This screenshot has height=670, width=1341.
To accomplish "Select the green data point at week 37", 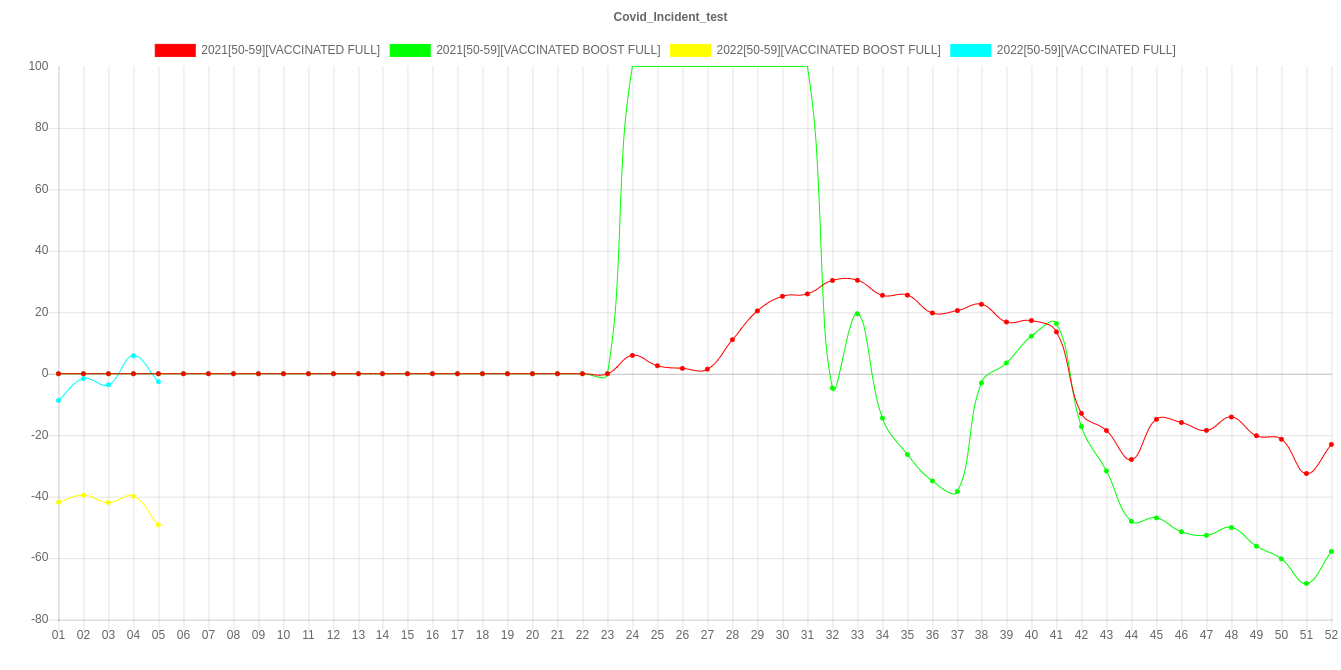I will pyautogui.click(x=957, y=492).
